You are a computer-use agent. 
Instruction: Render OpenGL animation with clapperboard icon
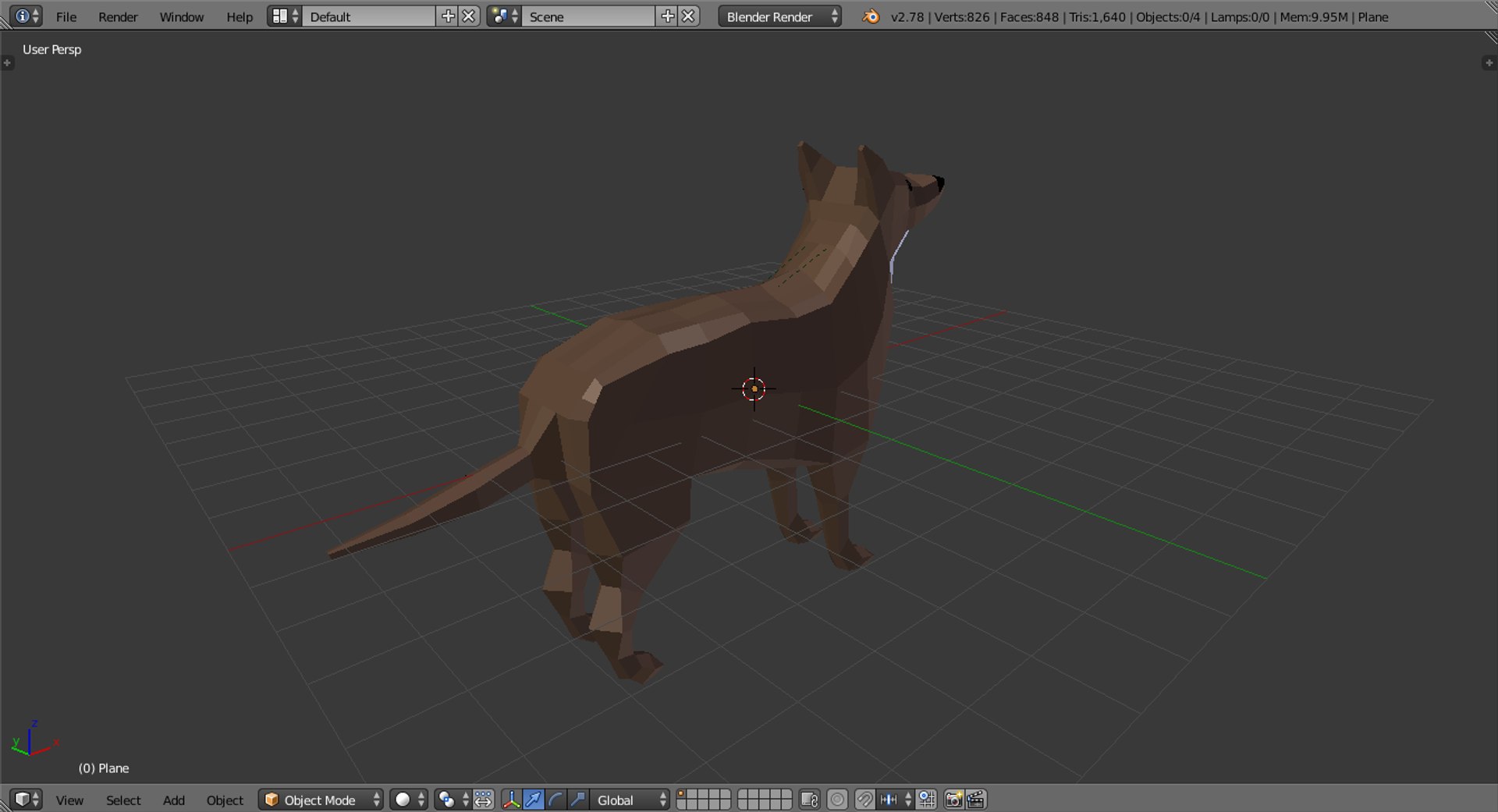click(976, 800)
